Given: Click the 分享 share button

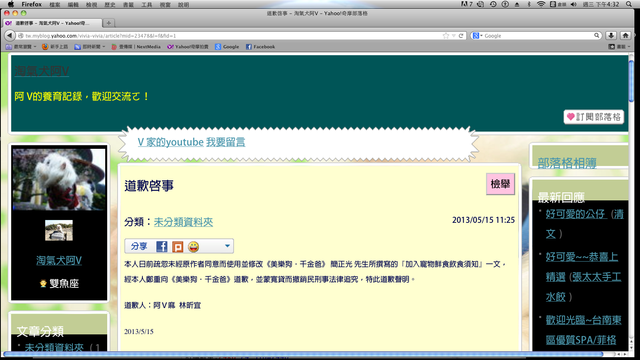Looking at the screenshot, I should click(x=139, y=246).
